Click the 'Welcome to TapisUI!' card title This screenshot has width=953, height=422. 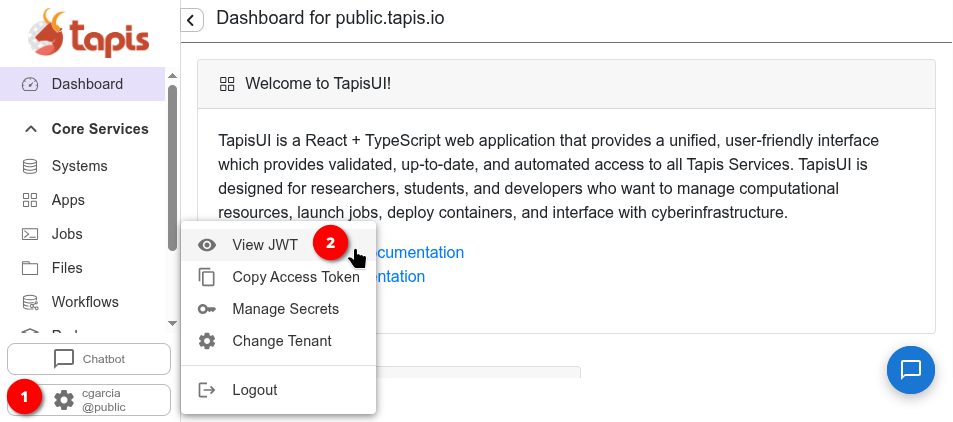(x=318, y=84)
